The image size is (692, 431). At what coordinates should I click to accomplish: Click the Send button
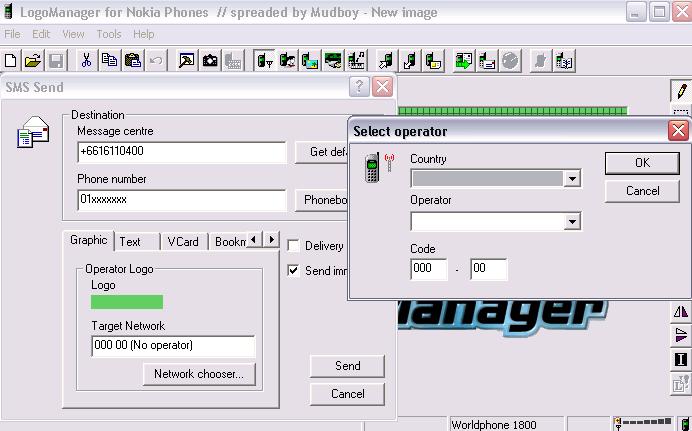click(x=347, y=366)
